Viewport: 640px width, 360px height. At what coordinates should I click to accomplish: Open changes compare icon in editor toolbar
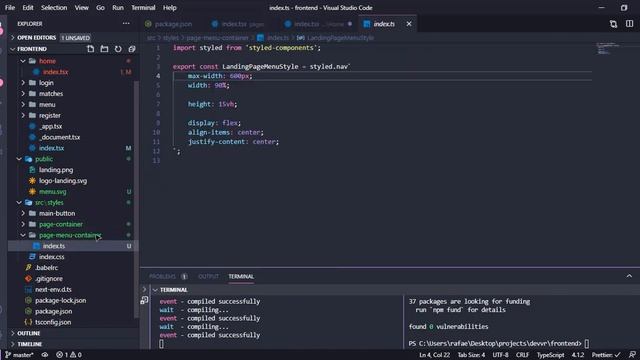(x=613, y=24)
